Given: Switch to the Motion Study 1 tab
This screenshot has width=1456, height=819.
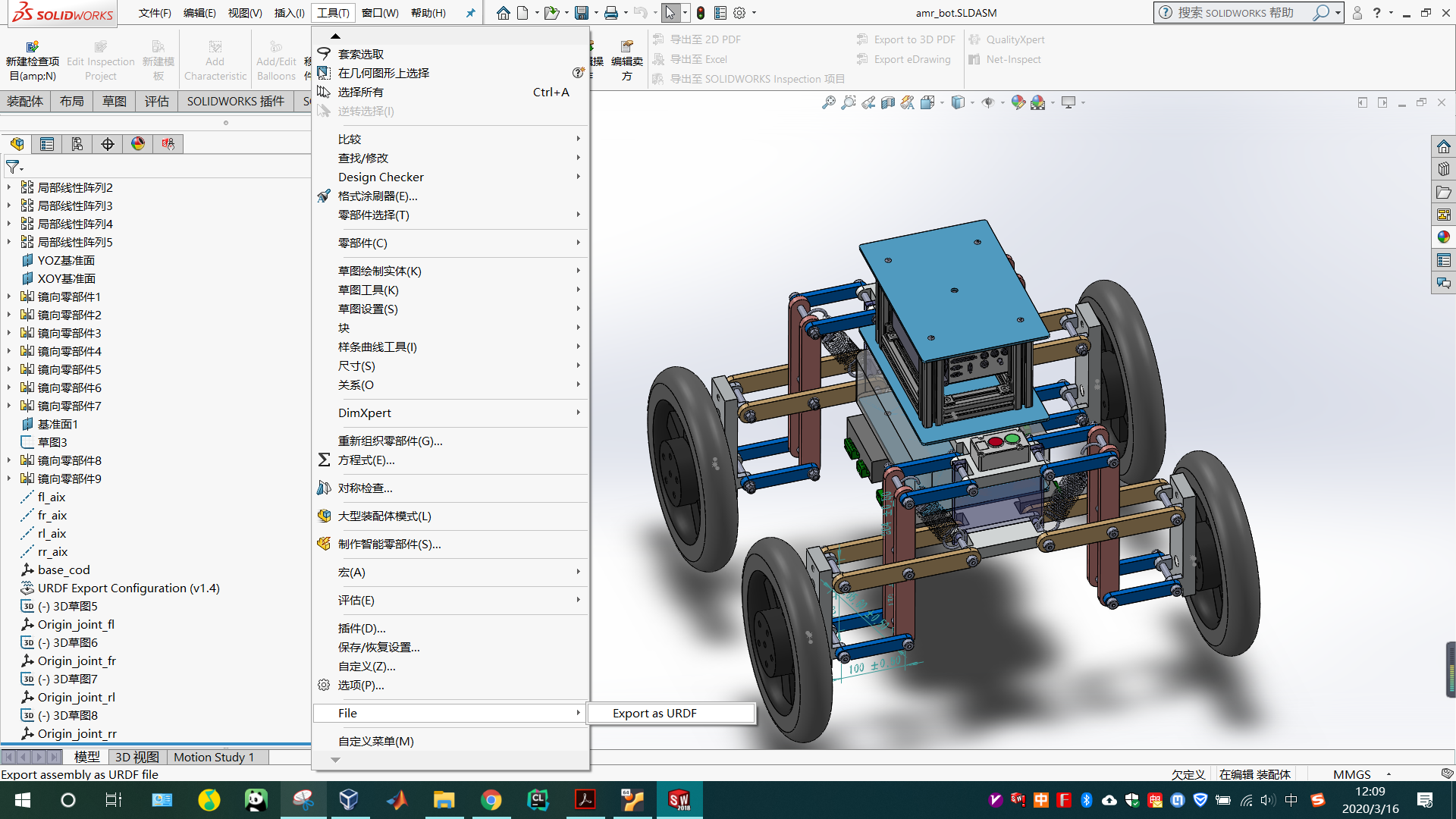Looking at the screenshot, I should coord(215,757).
